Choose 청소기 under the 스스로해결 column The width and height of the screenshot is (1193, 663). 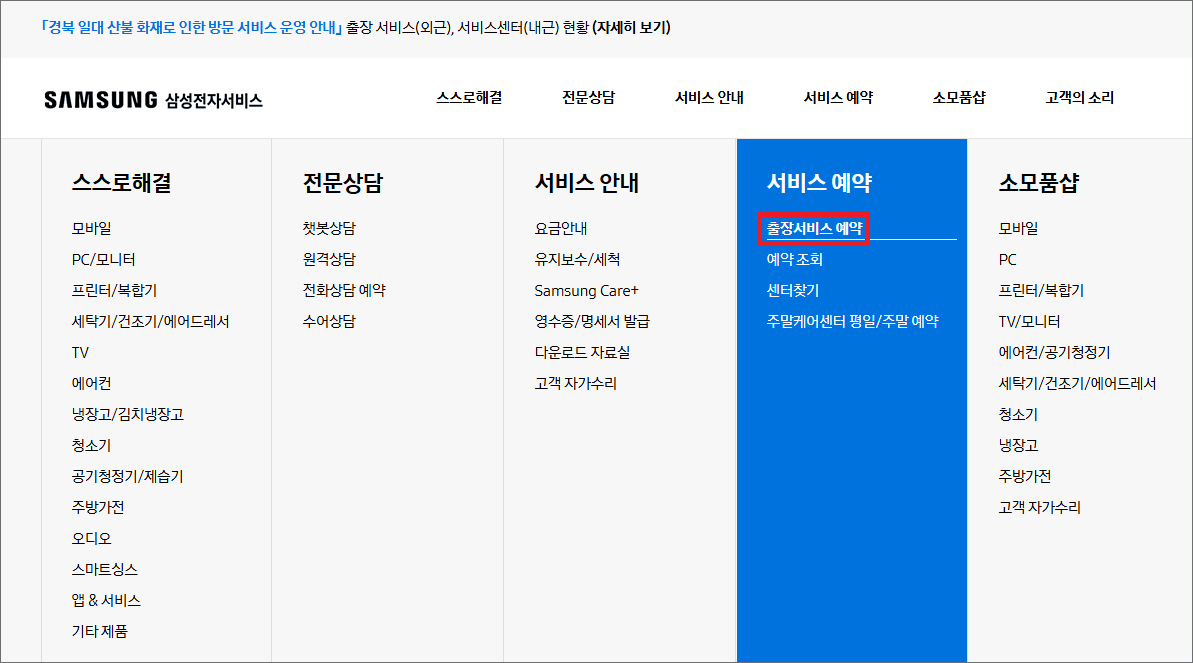click(x=91, y=445)
